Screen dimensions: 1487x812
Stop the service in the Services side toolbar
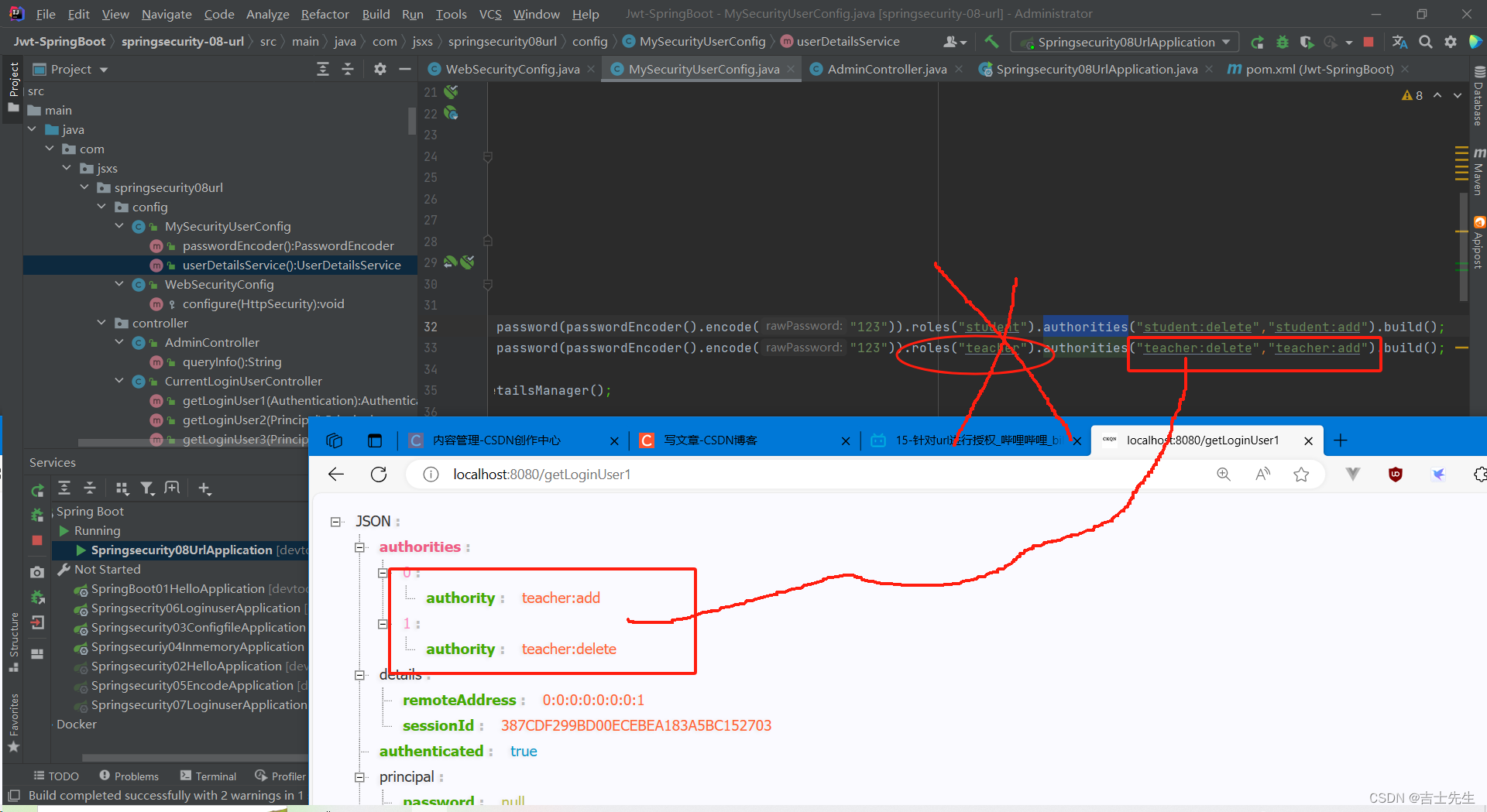click(x=37, y=540)
